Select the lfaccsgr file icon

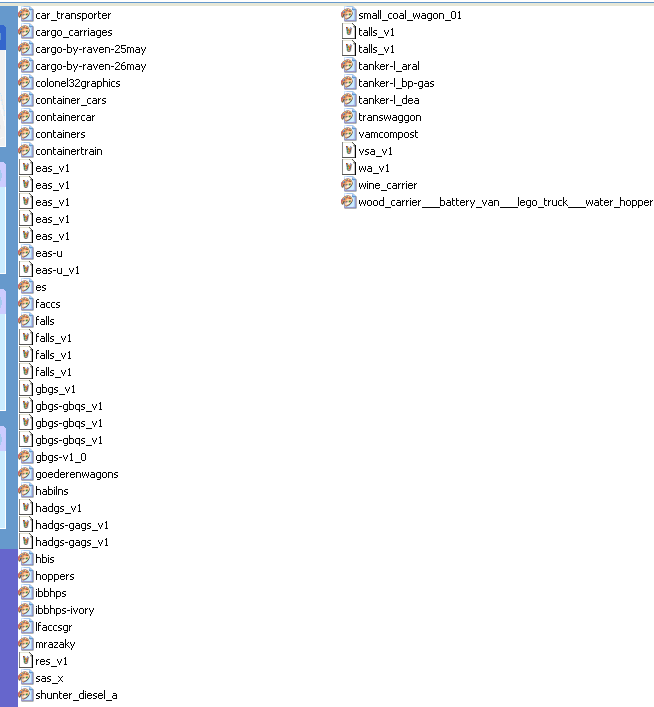pos(26,627)
